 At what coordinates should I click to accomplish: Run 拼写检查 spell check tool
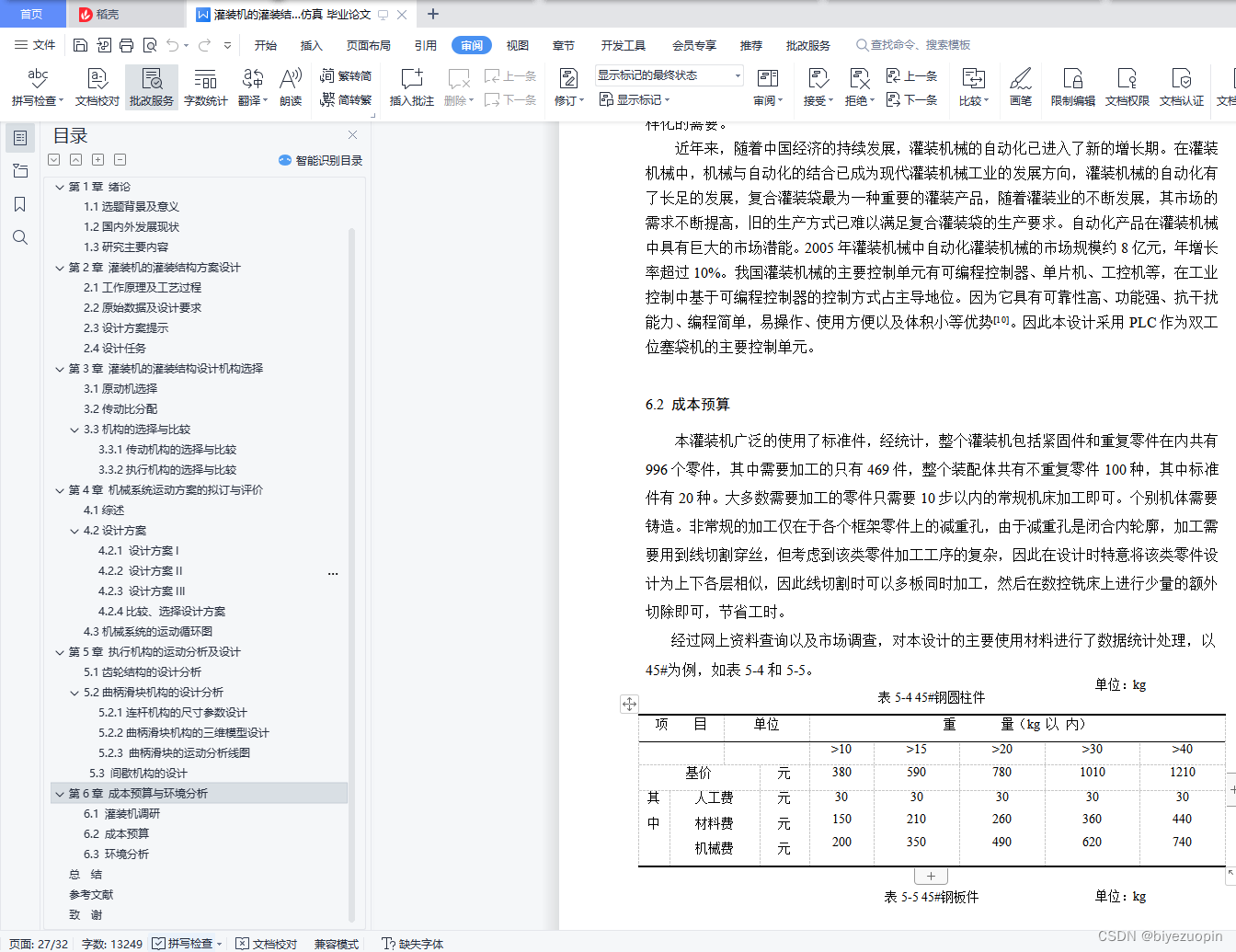pos(38,87)
